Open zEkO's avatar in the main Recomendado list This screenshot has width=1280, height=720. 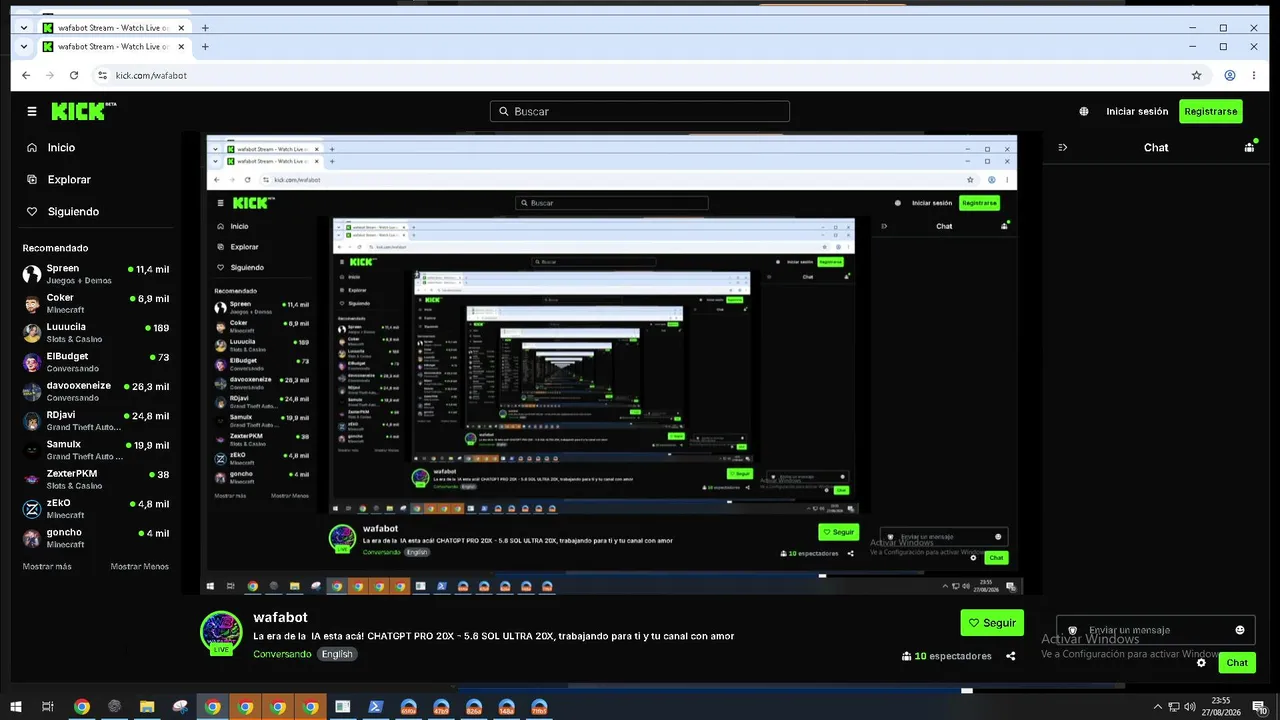pos(32,509)
